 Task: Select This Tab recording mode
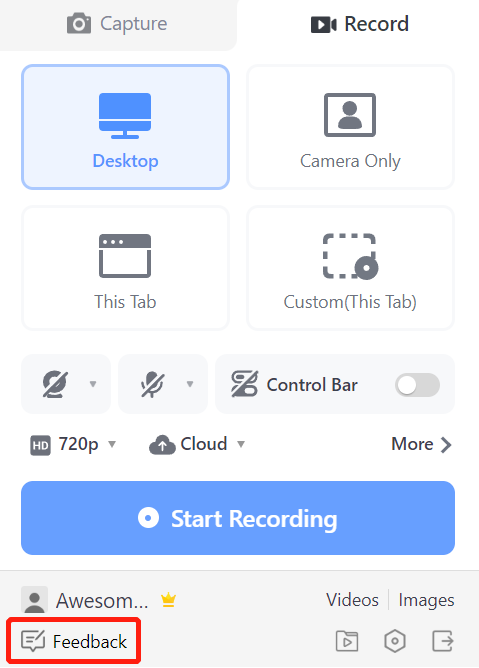click(125, 268)
